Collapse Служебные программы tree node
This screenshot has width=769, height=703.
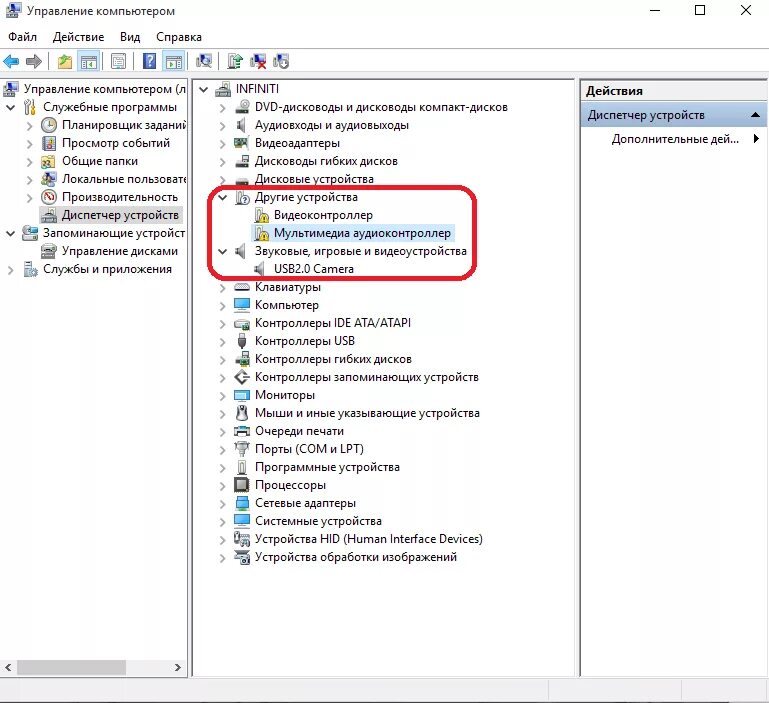click(x=10, y=107)
